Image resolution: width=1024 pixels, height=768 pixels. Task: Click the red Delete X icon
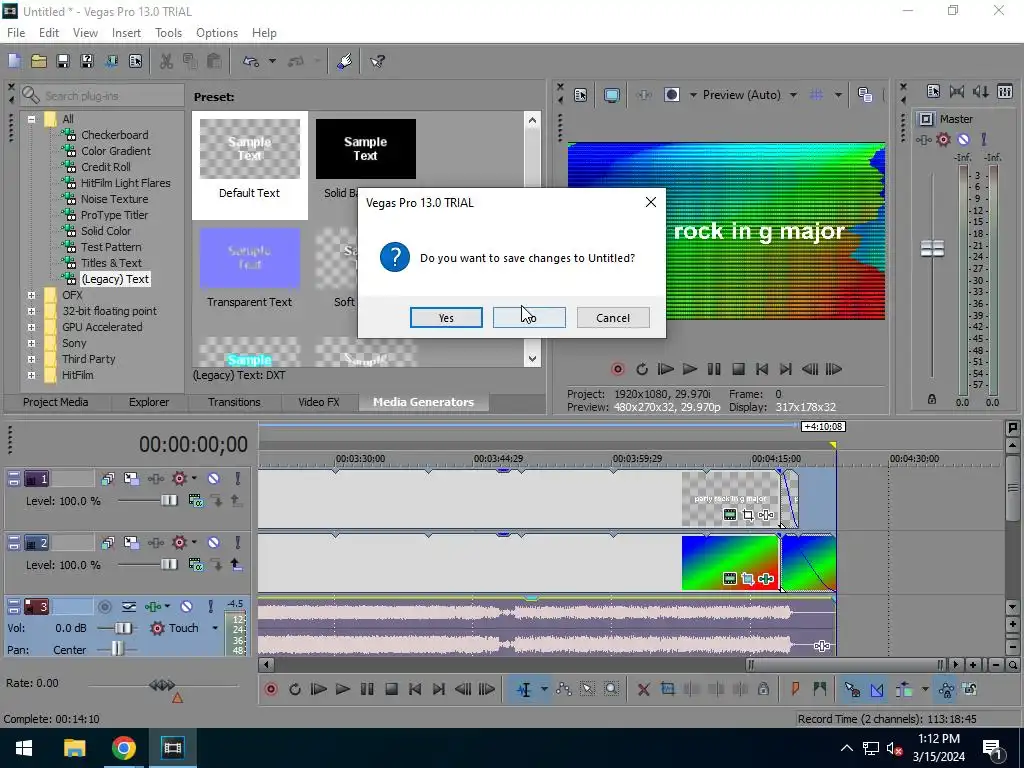click(x=643, y=689)
